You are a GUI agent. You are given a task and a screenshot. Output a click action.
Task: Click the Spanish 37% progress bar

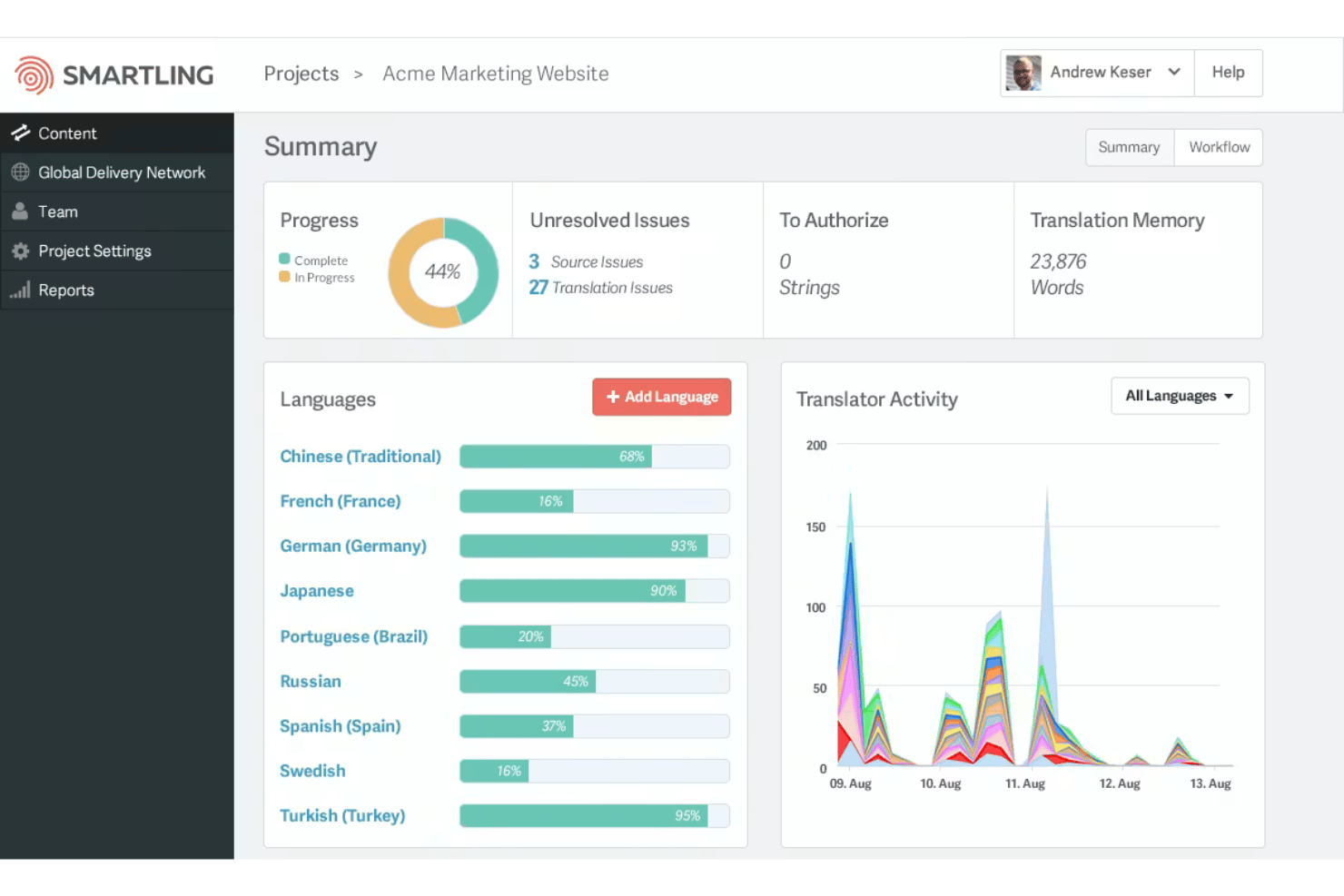click(x=595, y=726)
